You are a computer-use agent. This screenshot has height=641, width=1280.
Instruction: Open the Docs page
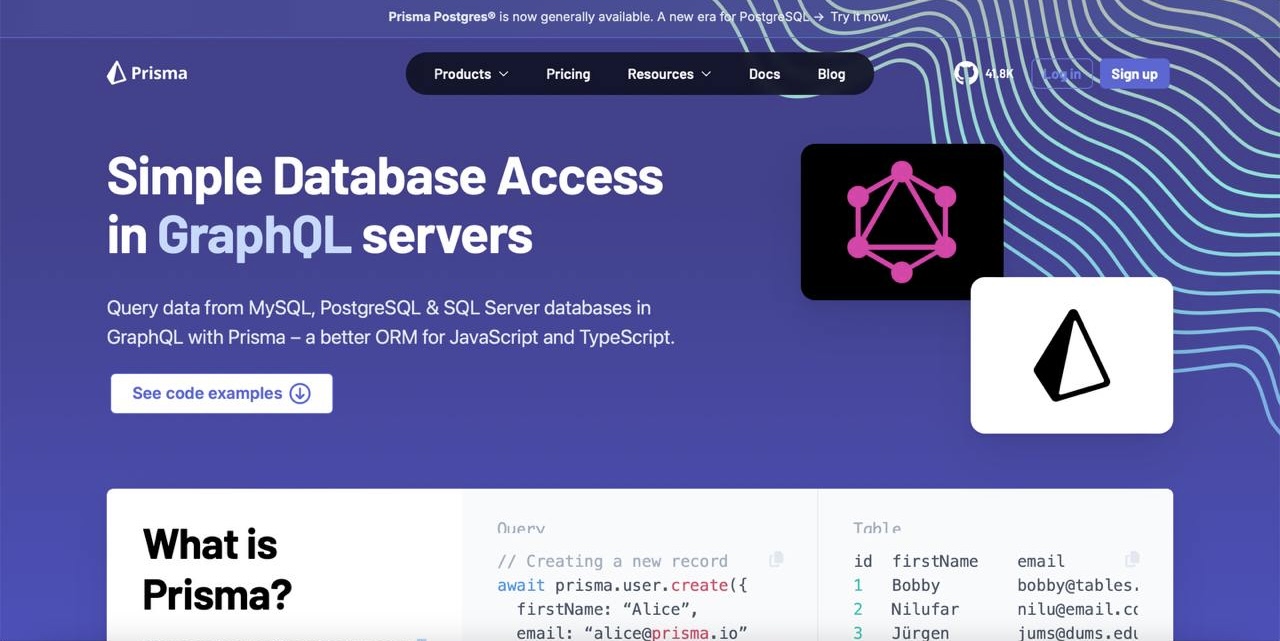point(764,74)
